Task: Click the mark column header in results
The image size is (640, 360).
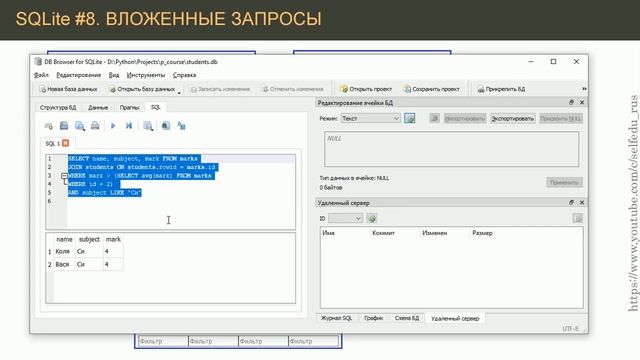Action: pos(113,240)
